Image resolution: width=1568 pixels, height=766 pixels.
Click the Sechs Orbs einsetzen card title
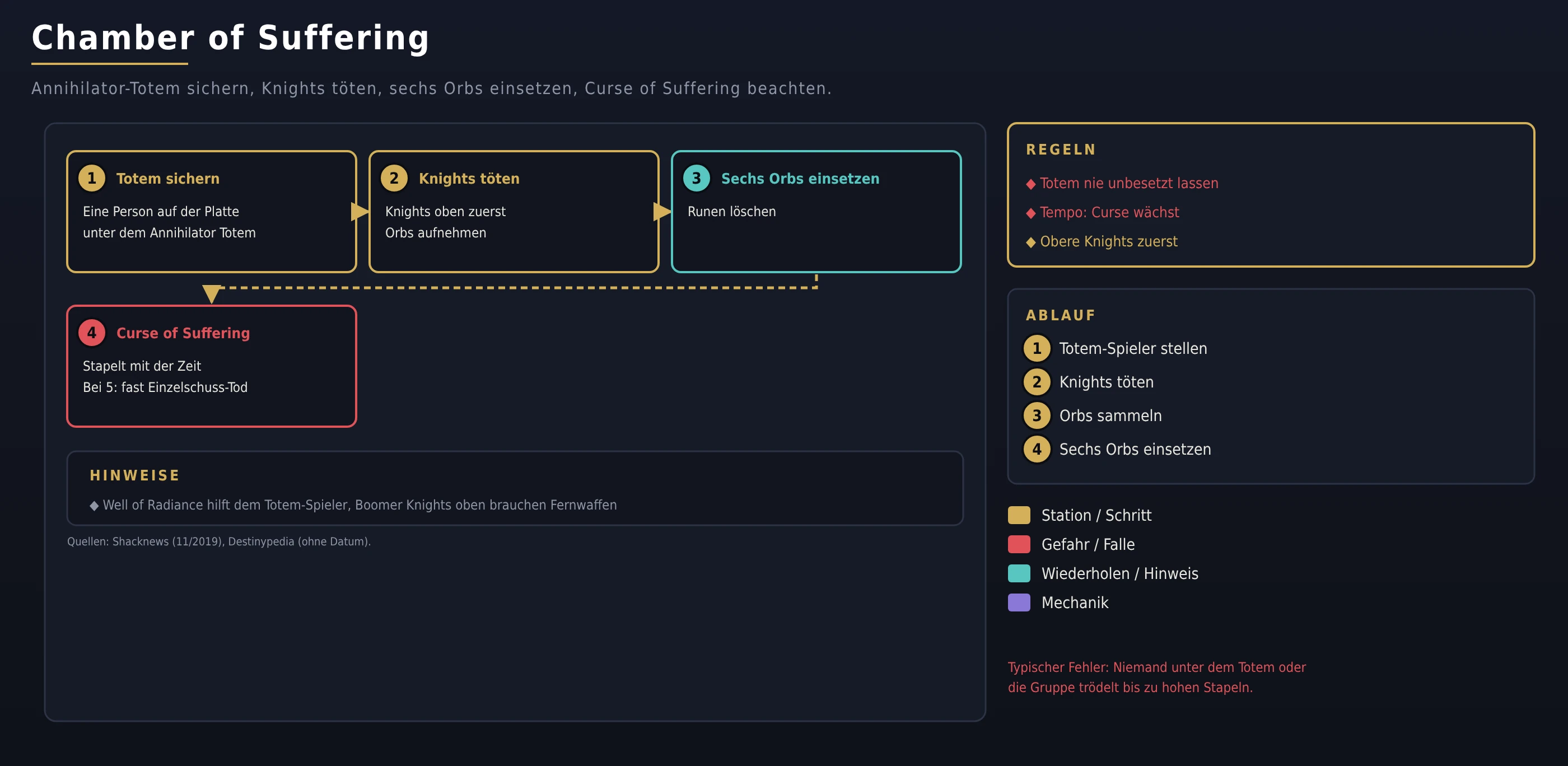pyautogui.click(x=800, y=178)
